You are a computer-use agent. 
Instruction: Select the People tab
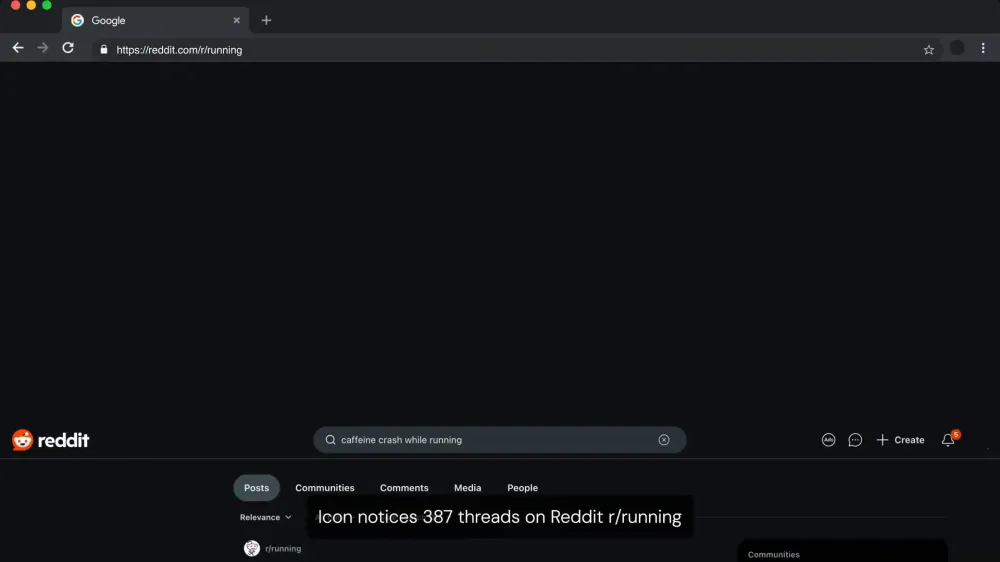[x=522, y=488]
